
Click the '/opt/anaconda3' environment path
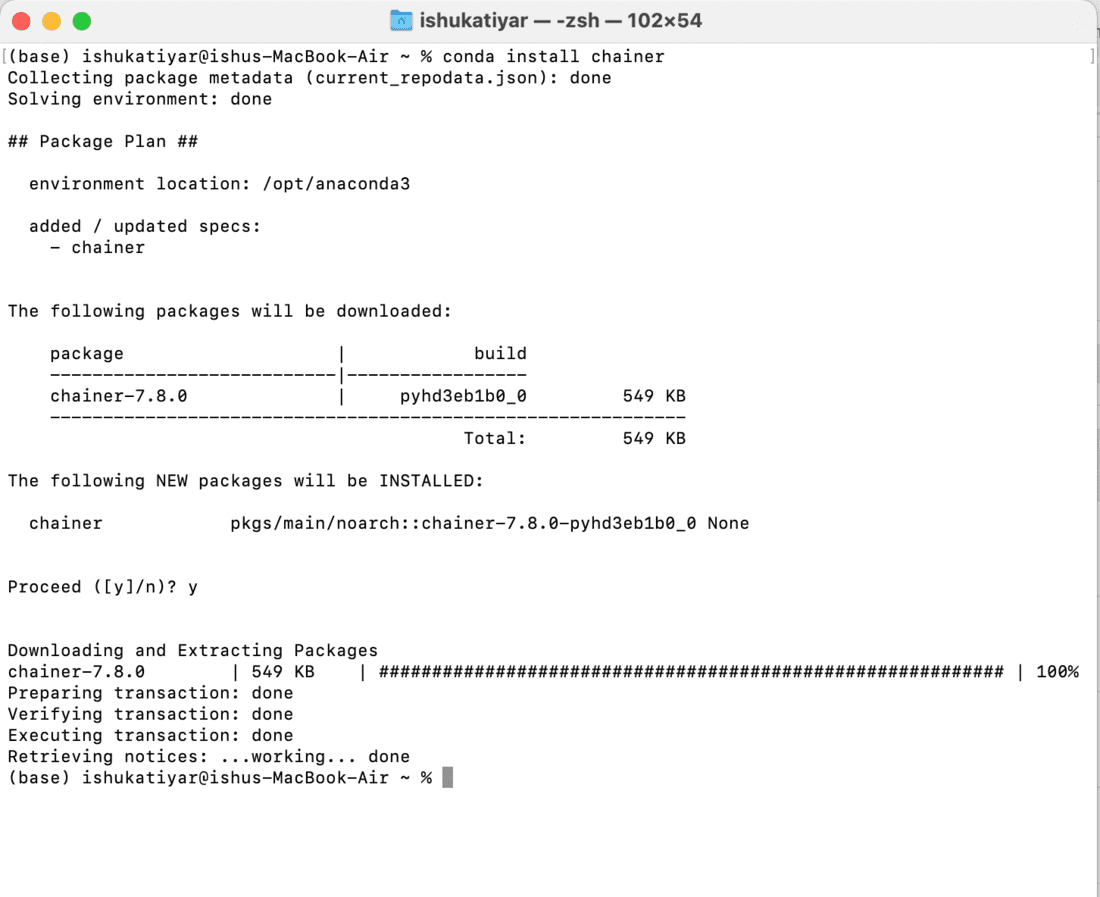(x=336, y=184)
